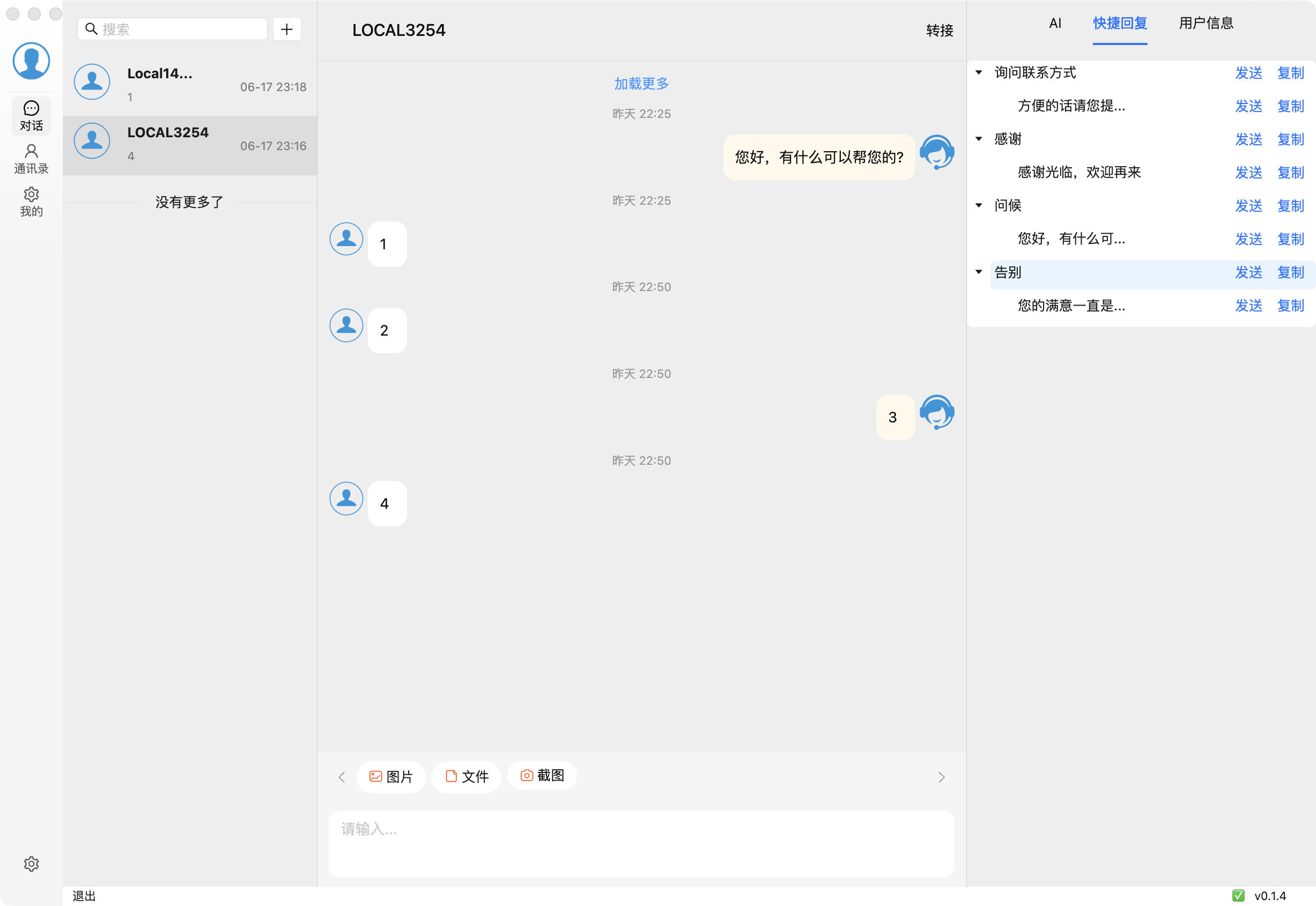The height and width of the screenshot is (906, 1316).
Task: Click the 文件 file attachment button
Action: coord(467,776)
